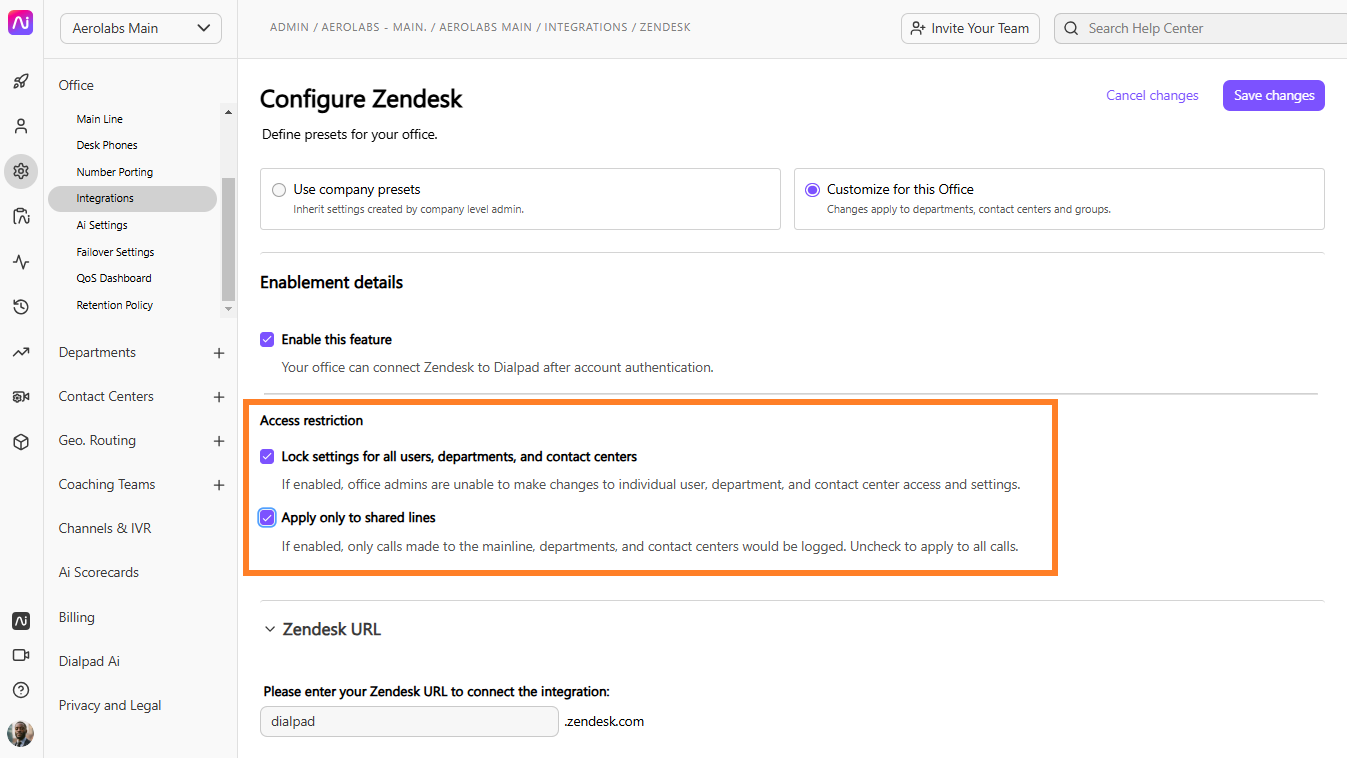The height and width of the screenshot is (758, 1347).
Task: Click Save changes button
Action: (x=1274, y=95)
